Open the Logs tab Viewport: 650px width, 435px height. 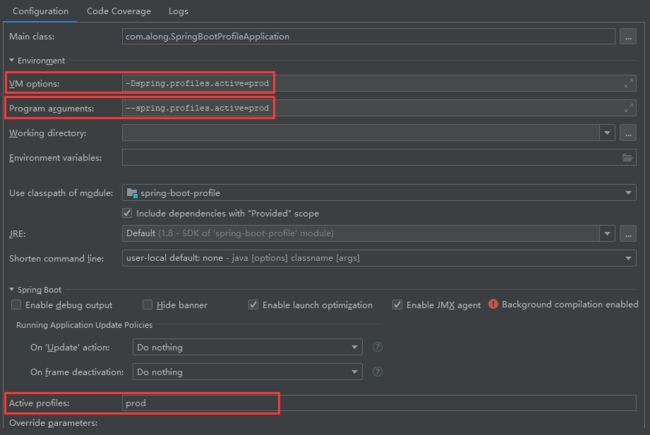pyautogui.click(x=178, y=11)
